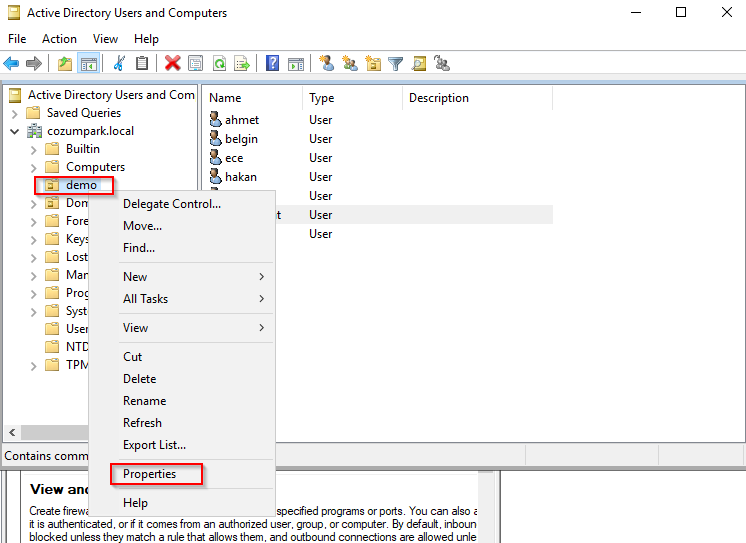Expand the Saved Queries node
The height and width of the screenshot is (543, 746).
(14, 114)
